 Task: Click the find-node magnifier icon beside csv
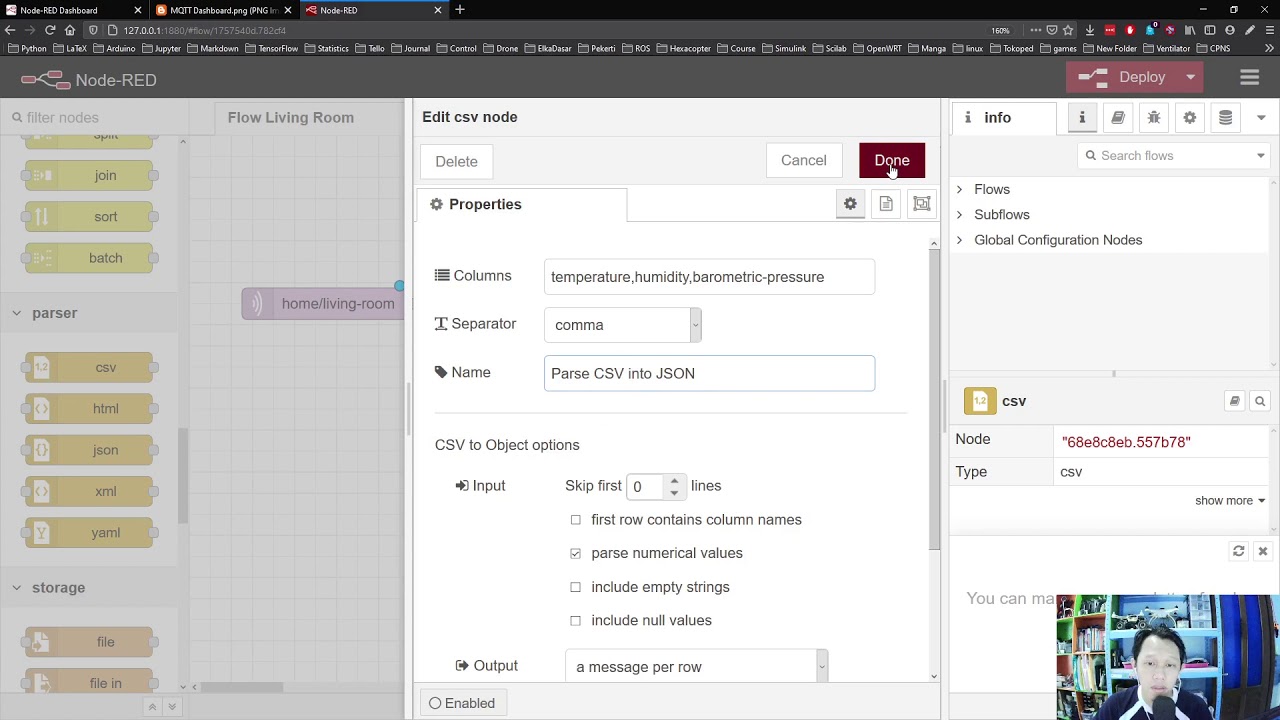coord(1260,401)
